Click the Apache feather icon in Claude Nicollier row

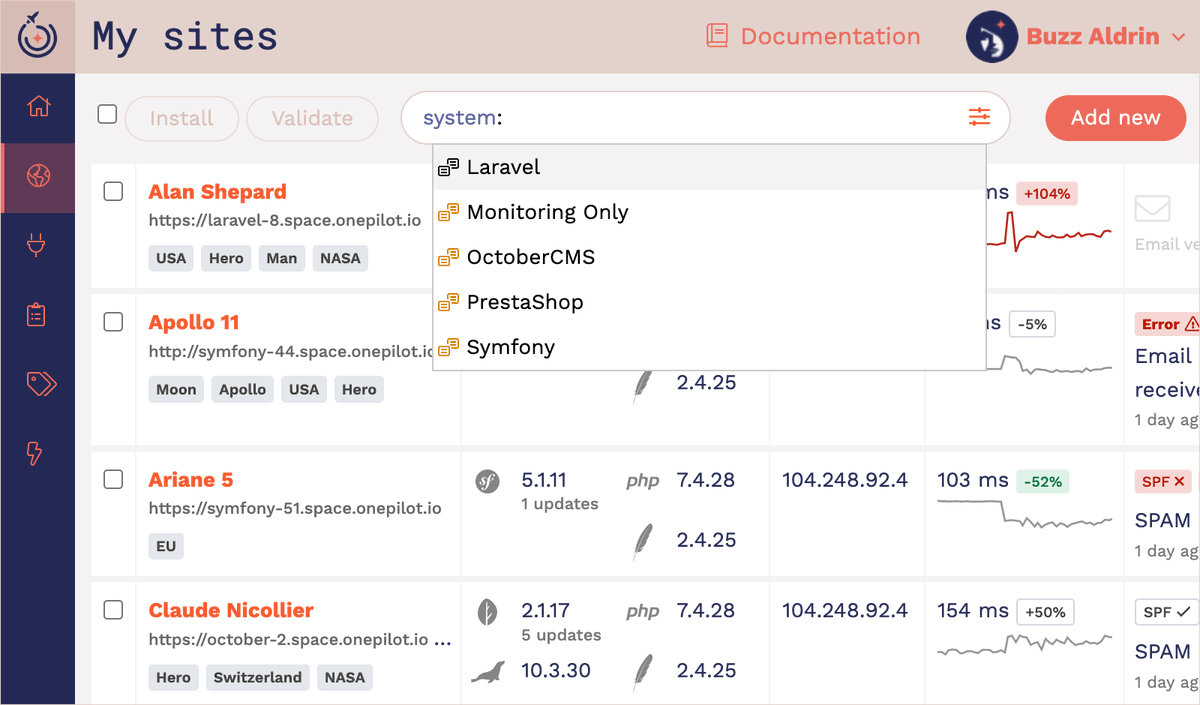(642, 671)
